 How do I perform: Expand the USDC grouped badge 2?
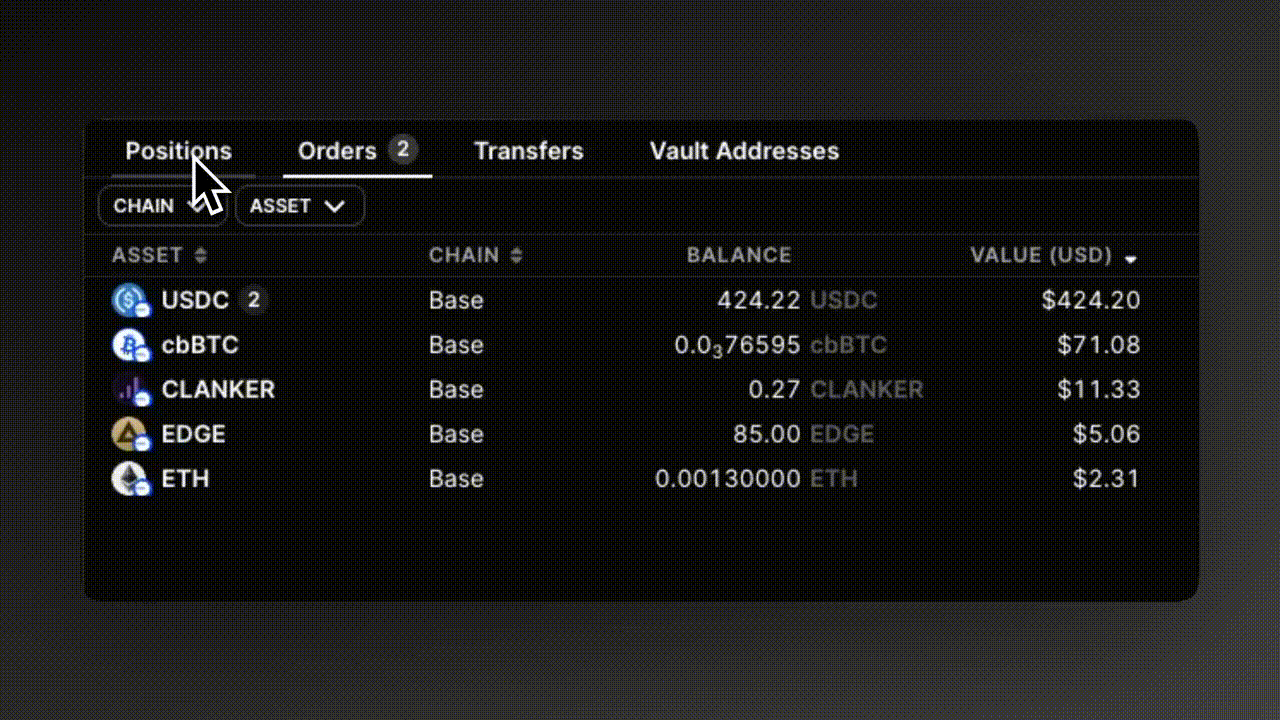(254, 300)
